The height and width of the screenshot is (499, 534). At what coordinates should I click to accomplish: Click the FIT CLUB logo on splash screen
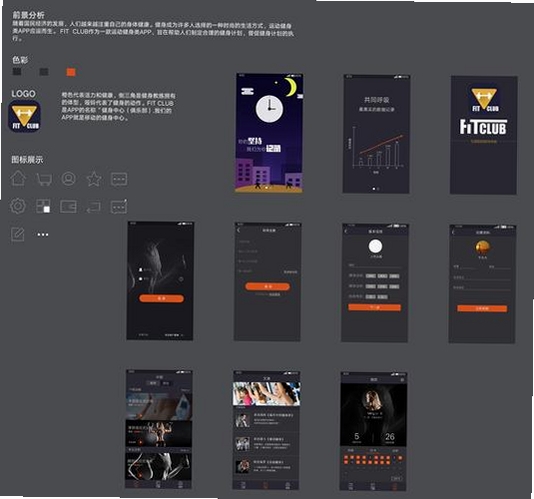click(484, 100)
